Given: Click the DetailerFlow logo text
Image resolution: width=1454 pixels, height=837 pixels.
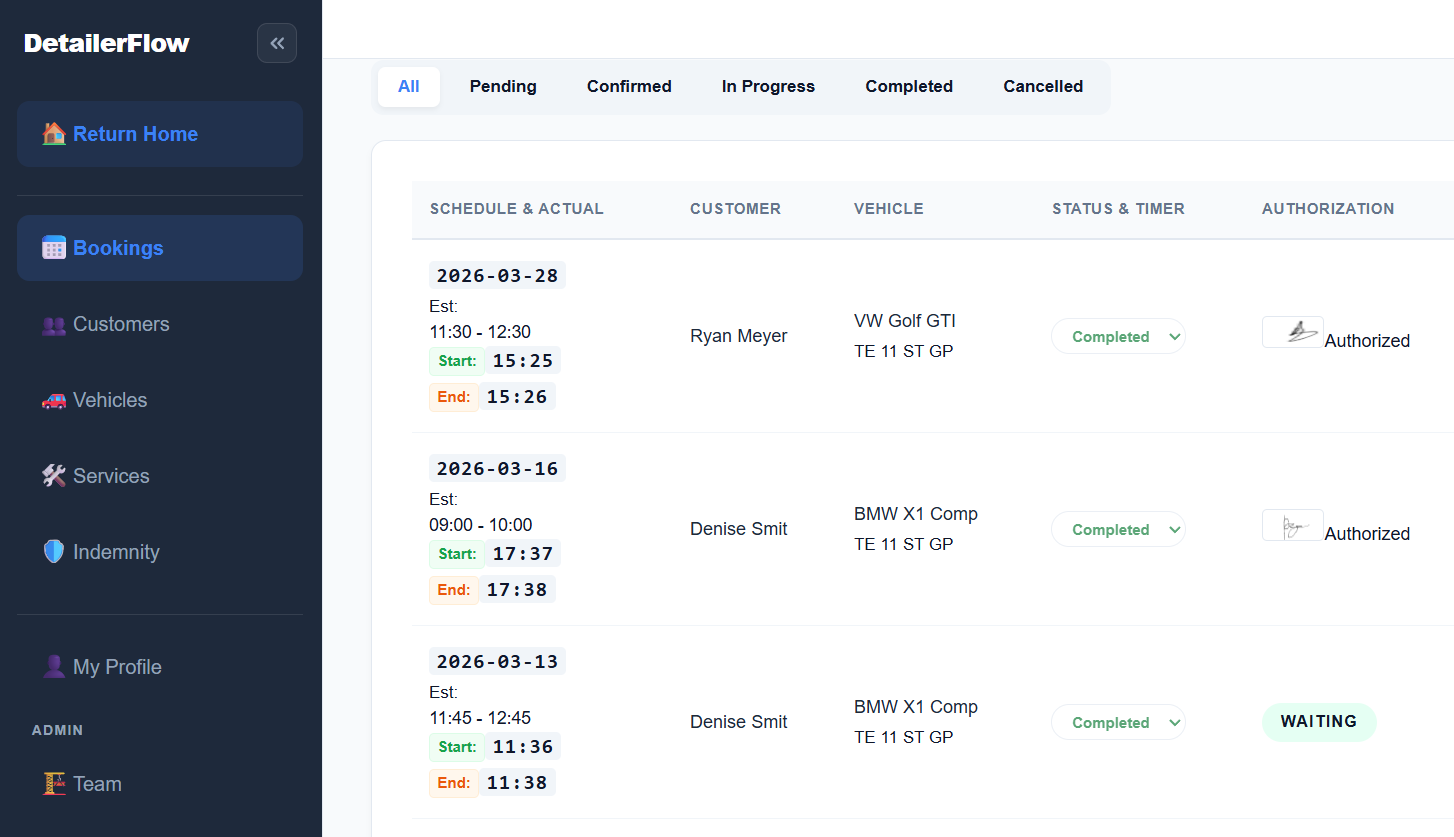Looking at the screenshot, I should point(107,43).
